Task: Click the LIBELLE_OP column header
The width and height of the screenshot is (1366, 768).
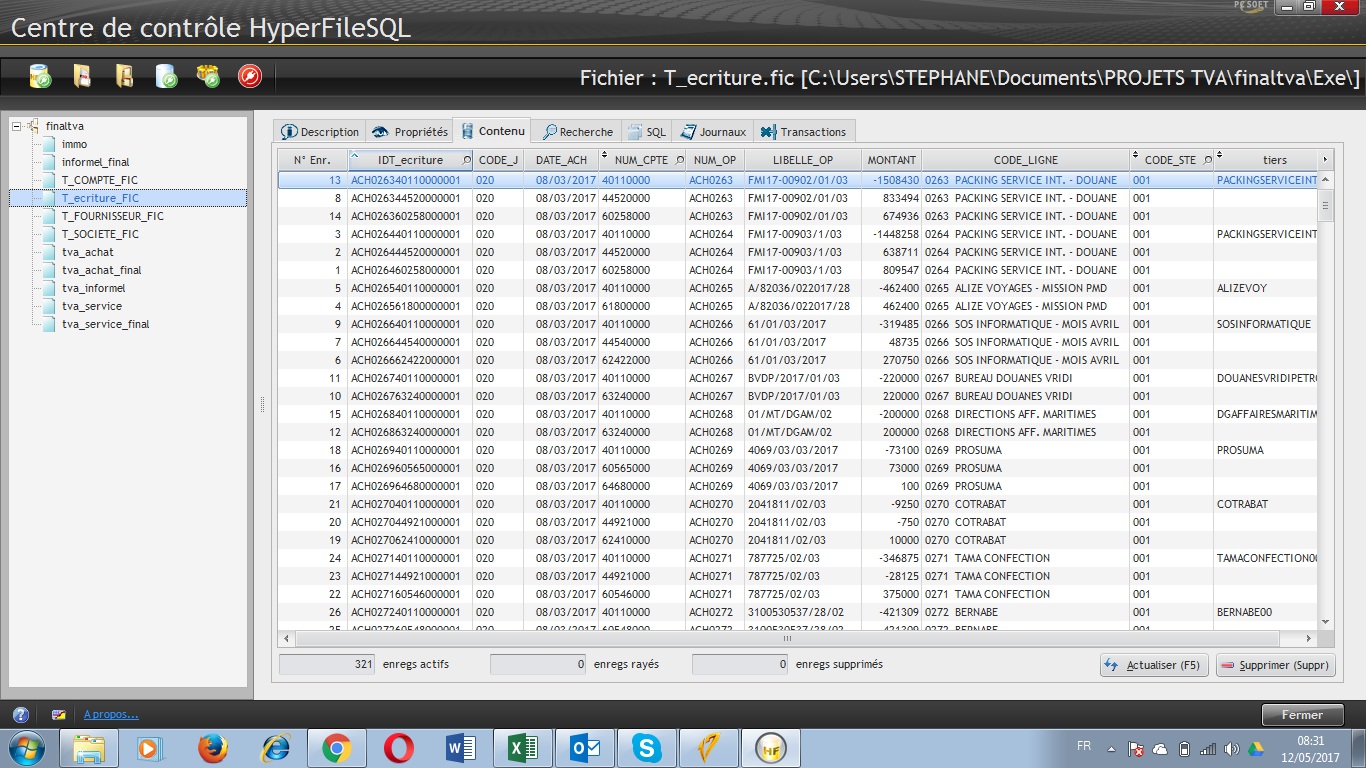Action: (802, 160)
